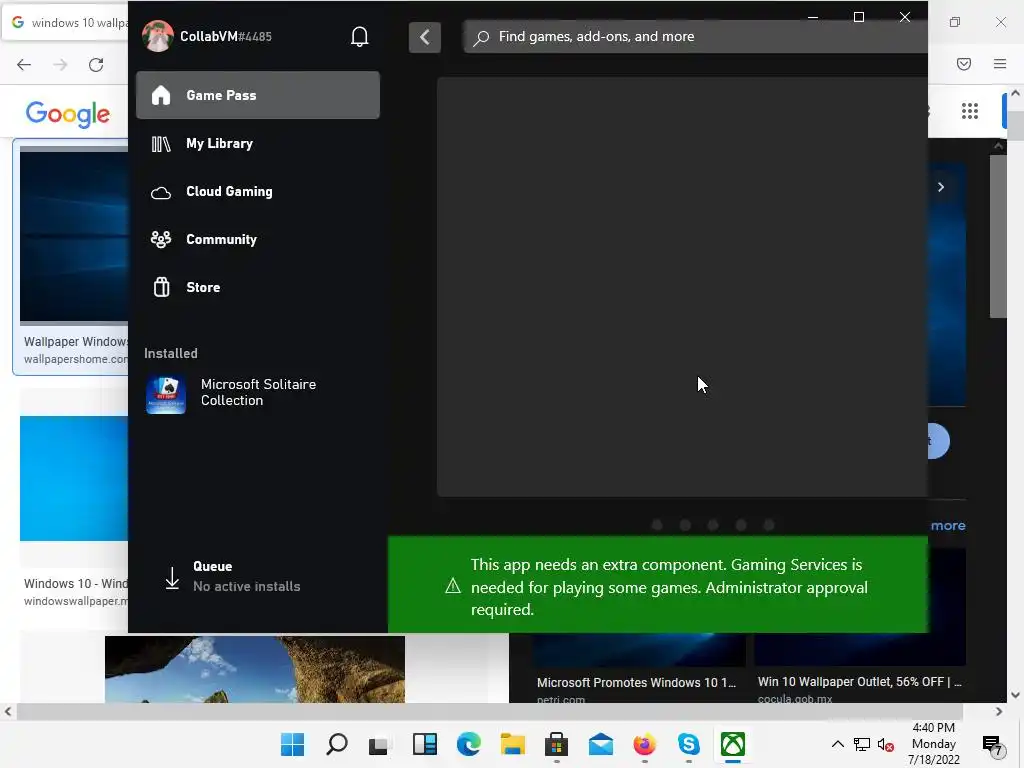The image size is (1024, 768).
Task: Reload the page in Firefox
Action: [x=96, y=65]
